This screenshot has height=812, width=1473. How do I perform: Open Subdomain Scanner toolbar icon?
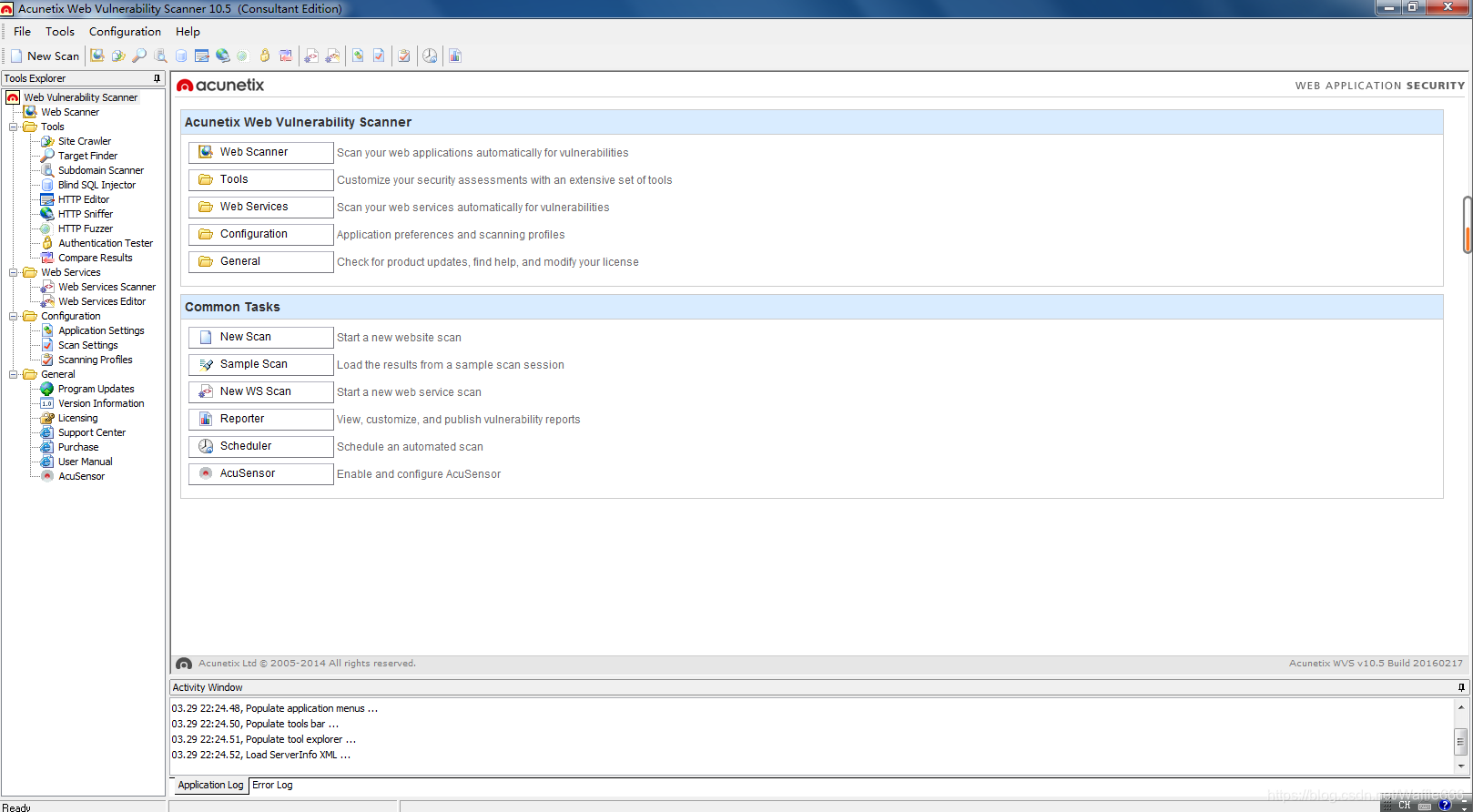(160, 56)
